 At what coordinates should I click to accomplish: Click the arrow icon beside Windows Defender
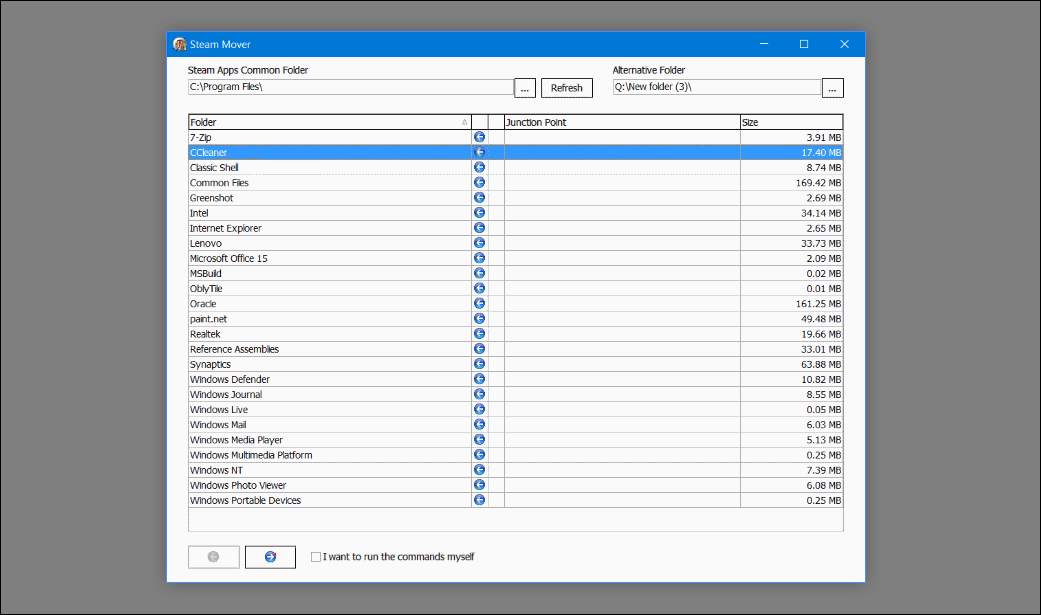tap(479, 379)
